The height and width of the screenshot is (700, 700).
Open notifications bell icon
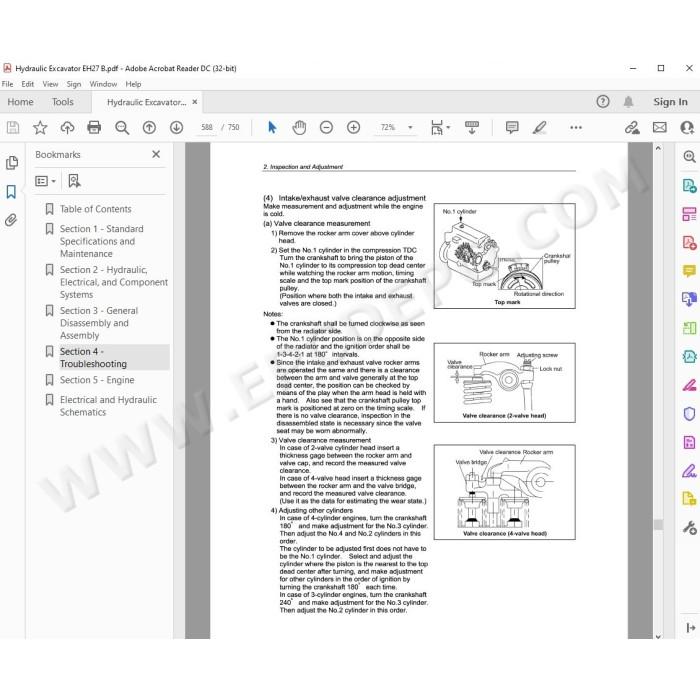[629, 102]
